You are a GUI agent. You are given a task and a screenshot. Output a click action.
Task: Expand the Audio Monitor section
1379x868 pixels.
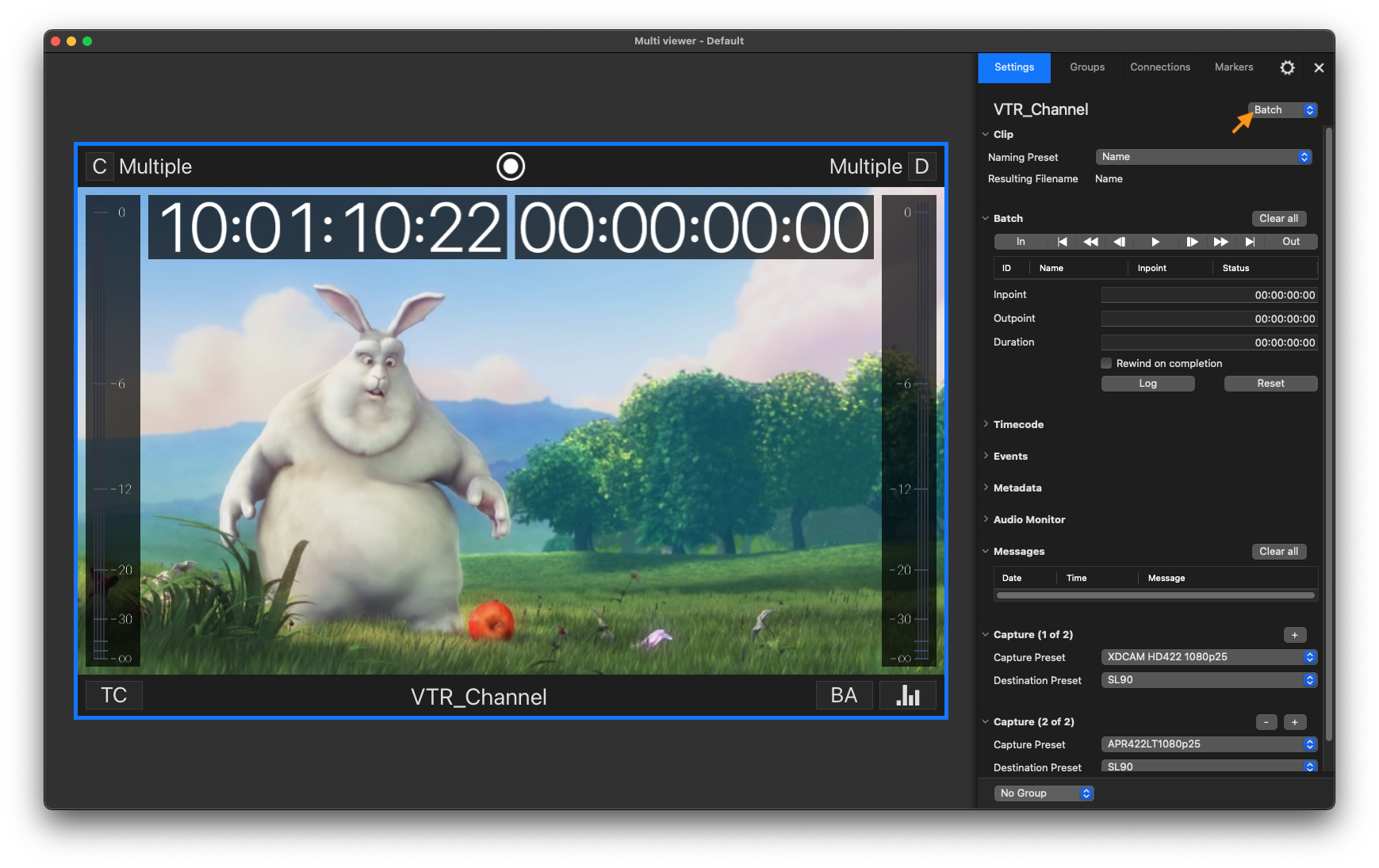tap(986, 520)
